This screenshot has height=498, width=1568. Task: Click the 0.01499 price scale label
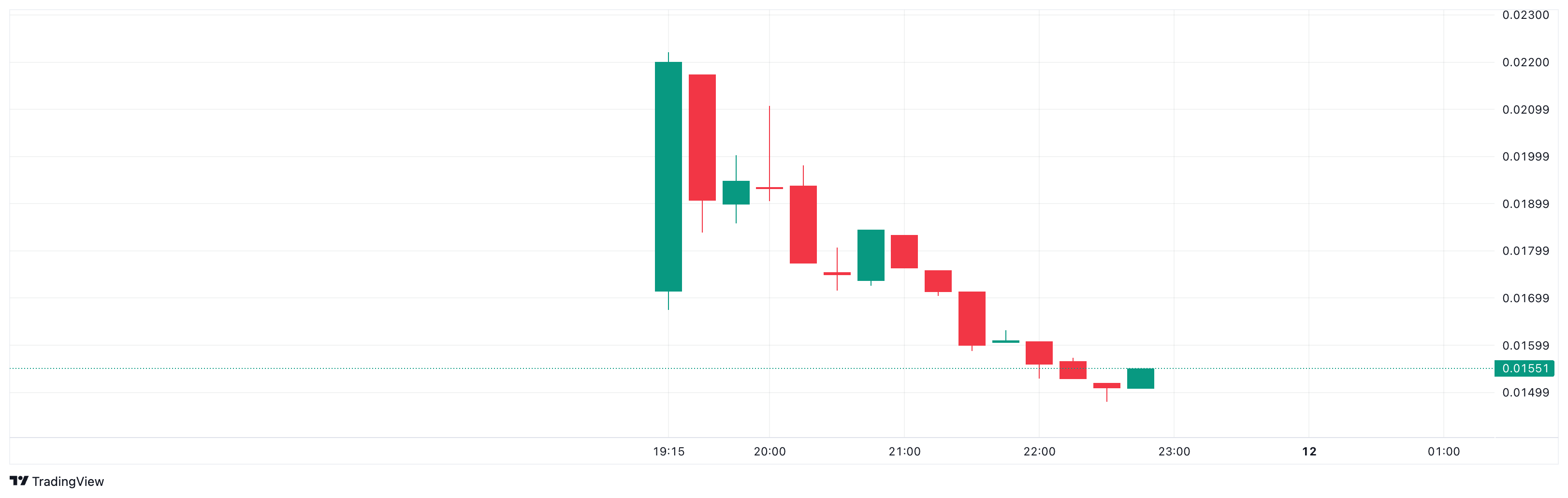pos(1525,393)
